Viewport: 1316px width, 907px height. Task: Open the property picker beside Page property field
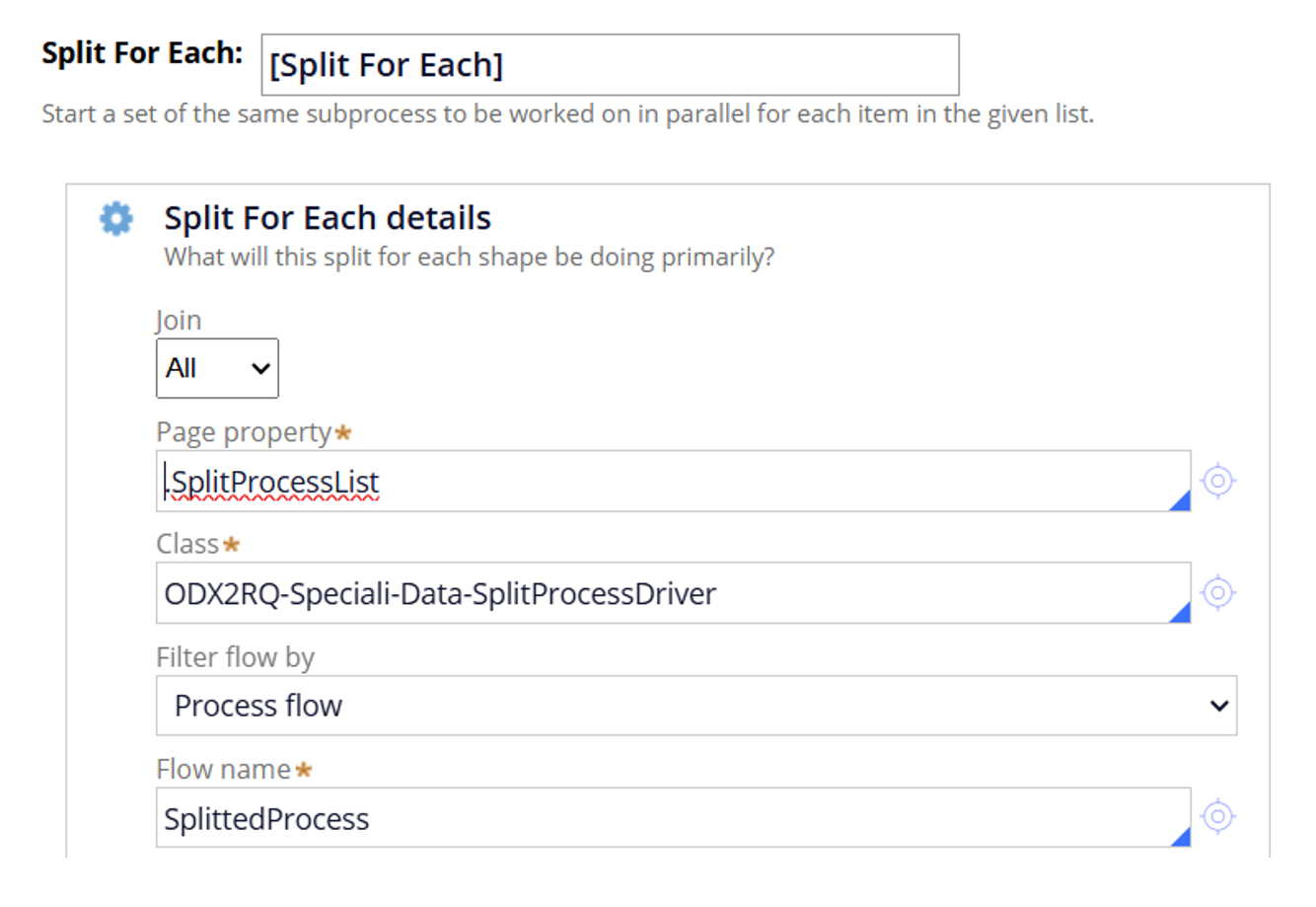click(x=1219, y=482)
